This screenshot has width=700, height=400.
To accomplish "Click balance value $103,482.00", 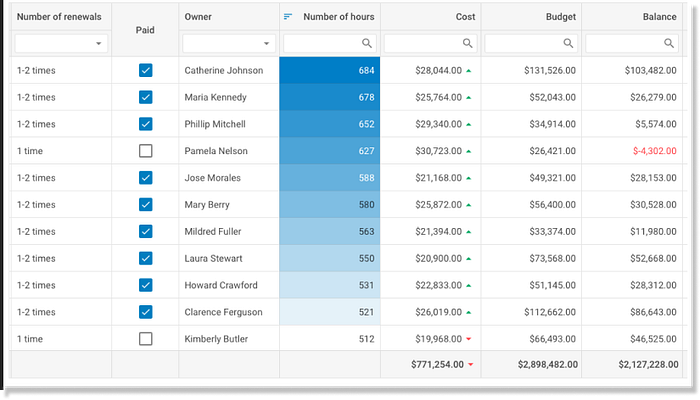I will coord(650,70).
